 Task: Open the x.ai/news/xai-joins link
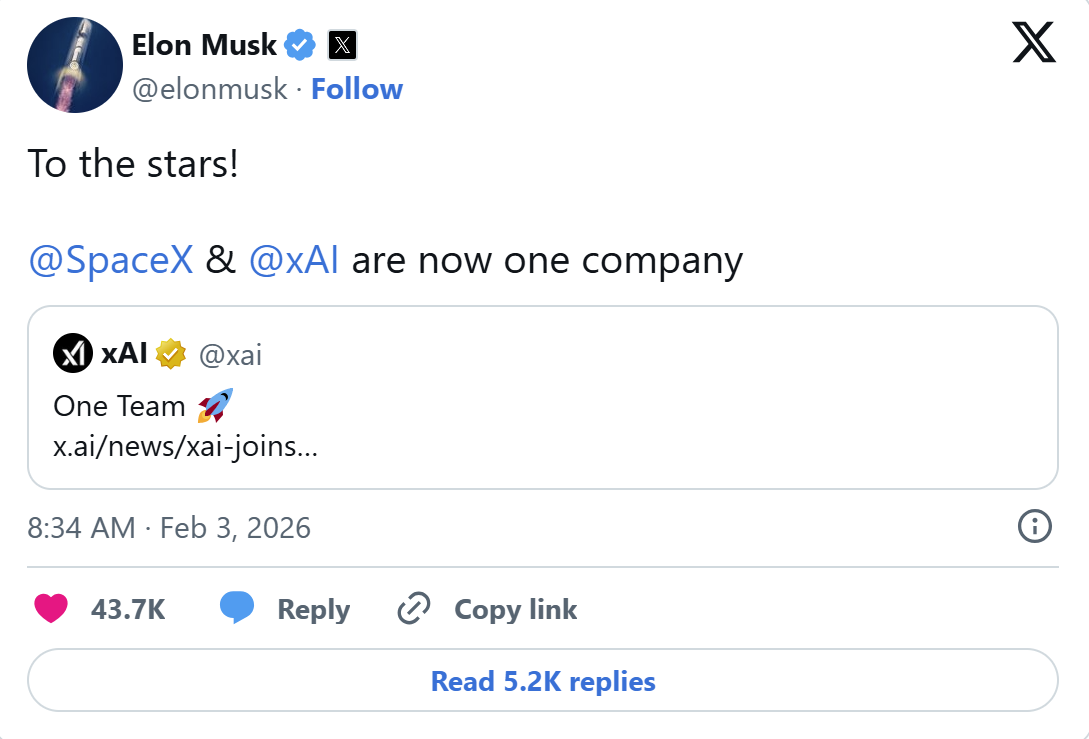pos(185,446)
